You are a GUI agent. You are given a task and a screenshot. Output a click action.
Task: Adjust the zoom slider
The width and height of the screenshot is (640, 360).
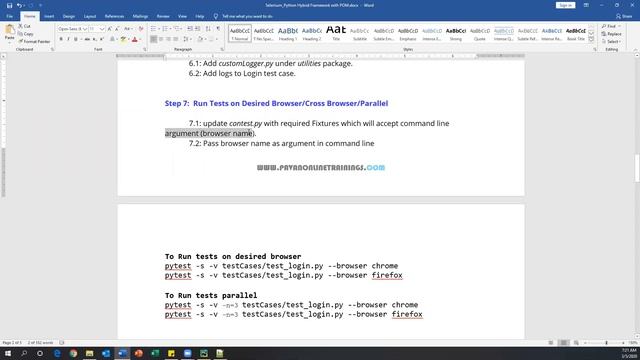coord(606,343)
